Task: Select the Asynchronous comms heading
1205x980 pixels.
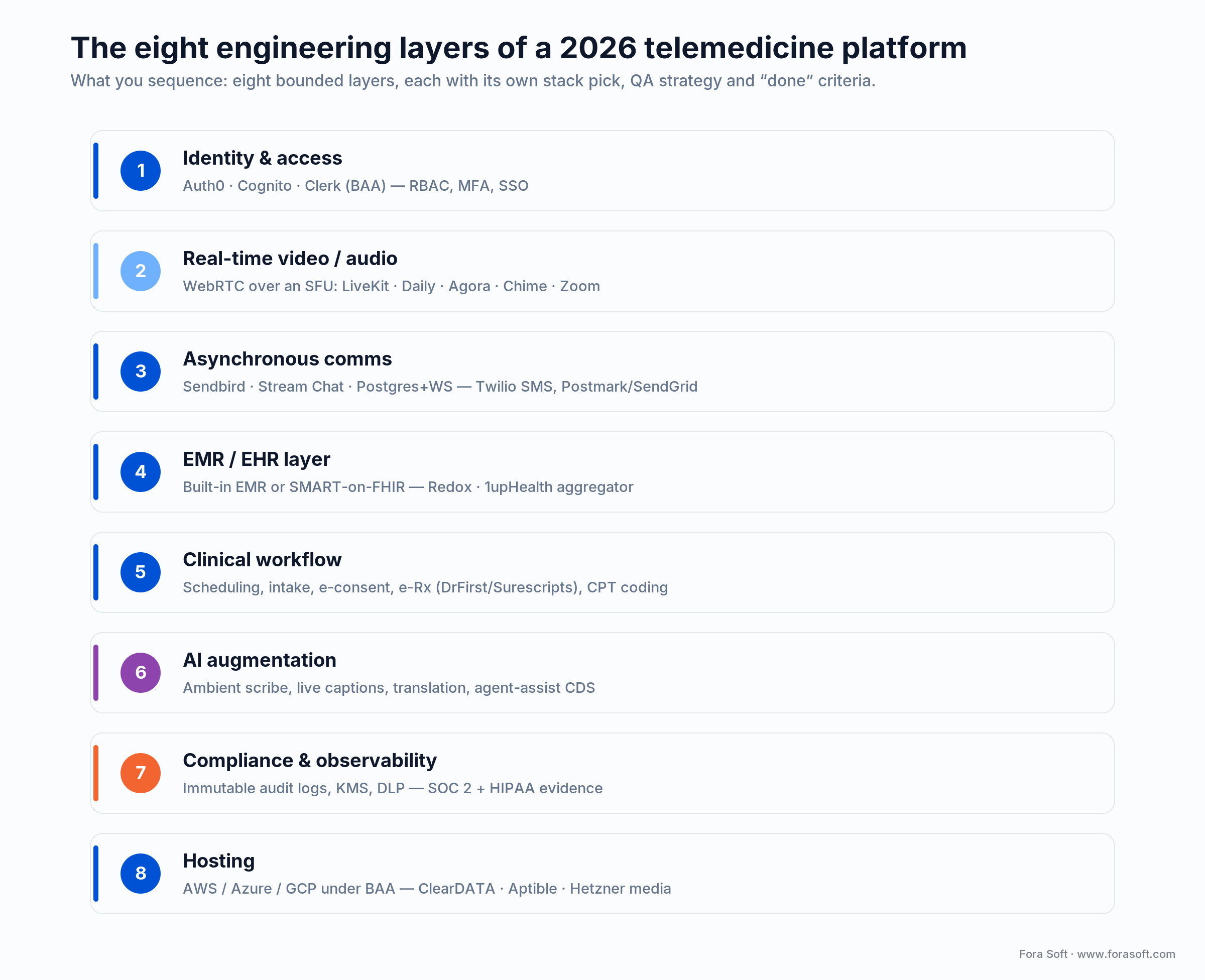Action: click(287, 359)
